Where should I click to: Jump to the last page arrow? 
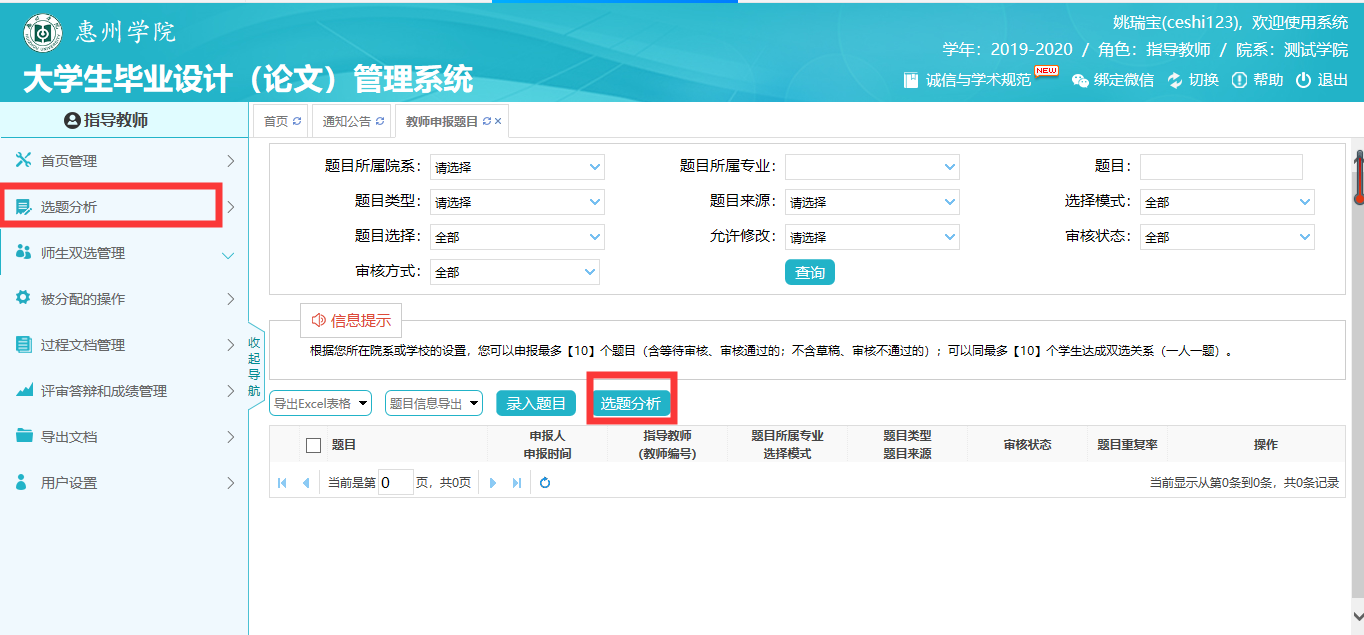517,483
